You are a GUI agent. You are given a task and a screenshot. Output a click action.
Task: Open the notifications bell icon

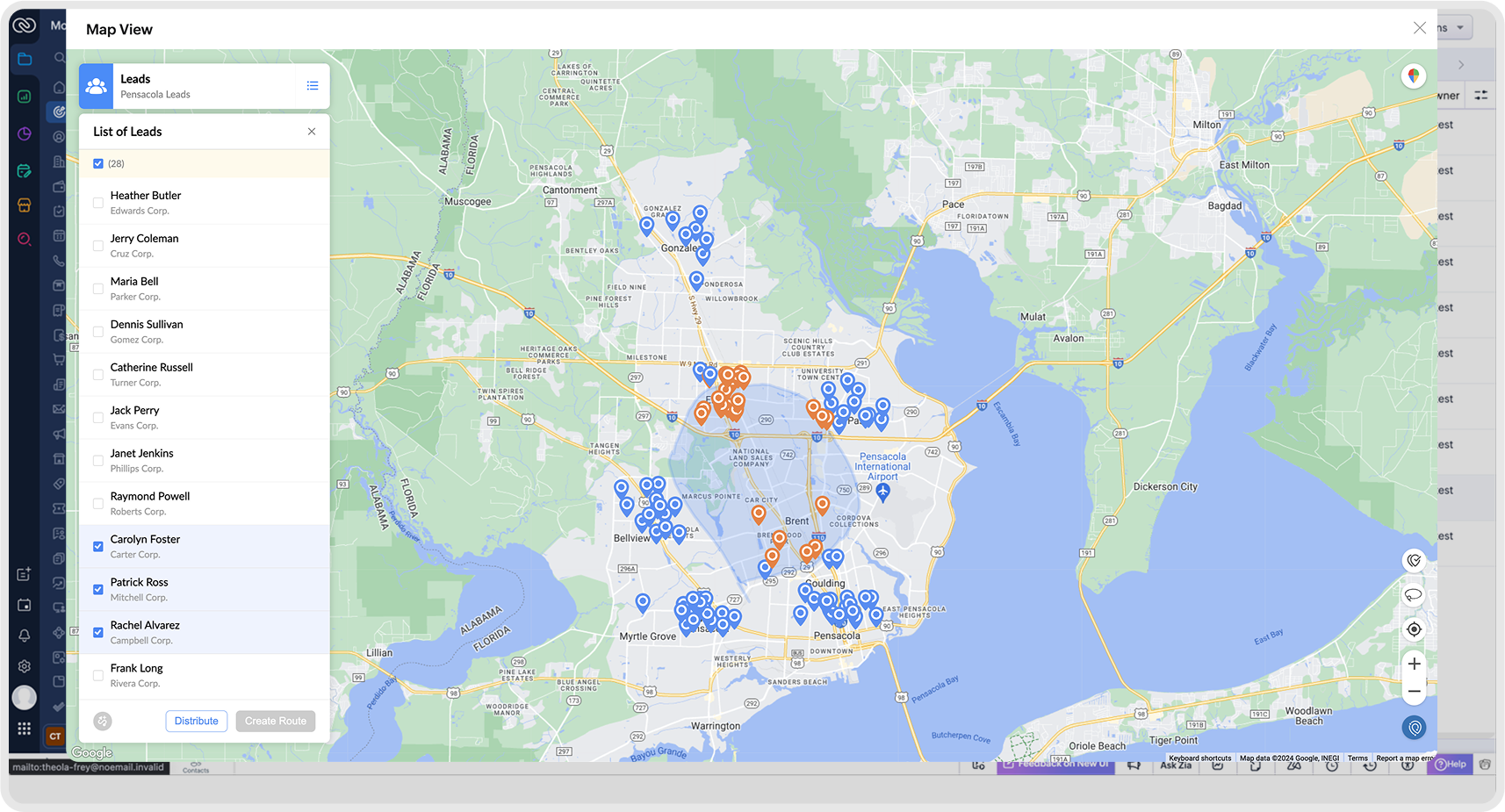coord(25,636)
